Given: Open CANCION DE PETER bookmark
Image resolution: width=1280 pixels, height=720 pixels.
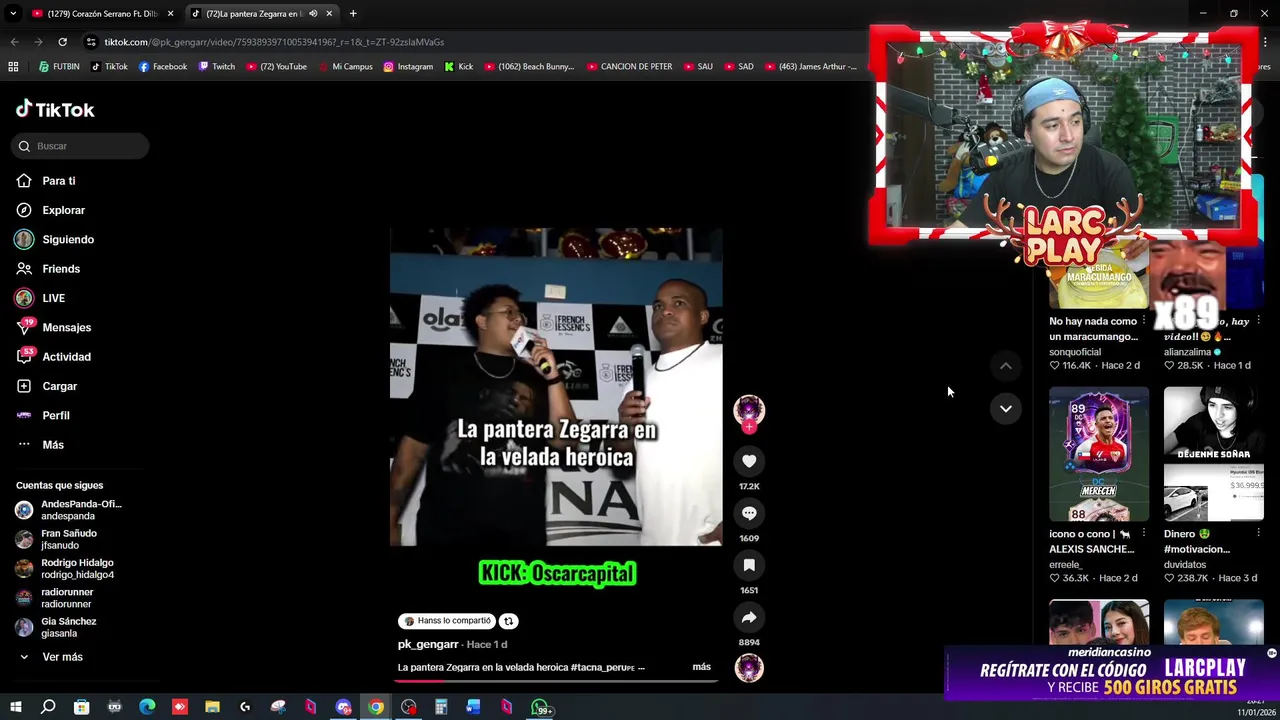Looking at the screenshot, I should (x=629, y=67).
